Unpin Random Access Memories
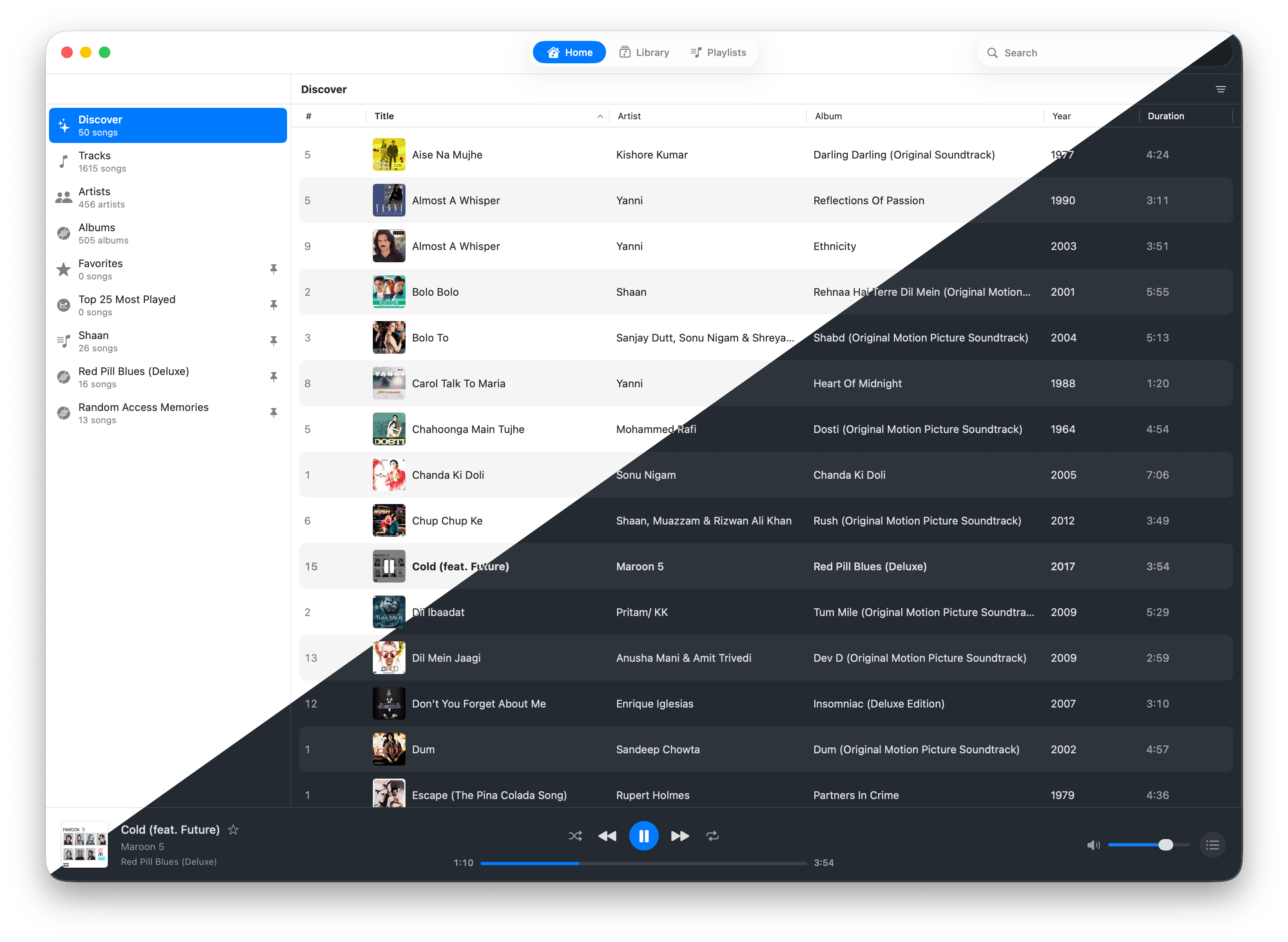 274,413
